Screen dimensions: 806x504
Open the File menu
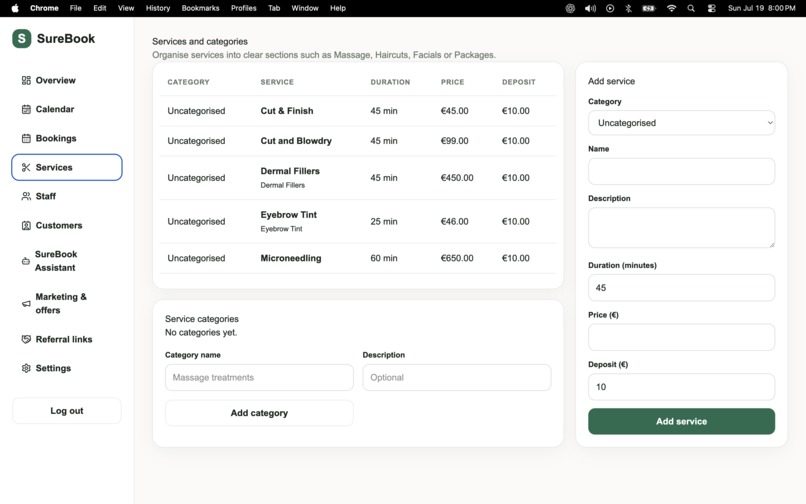(x=76, y=8)
